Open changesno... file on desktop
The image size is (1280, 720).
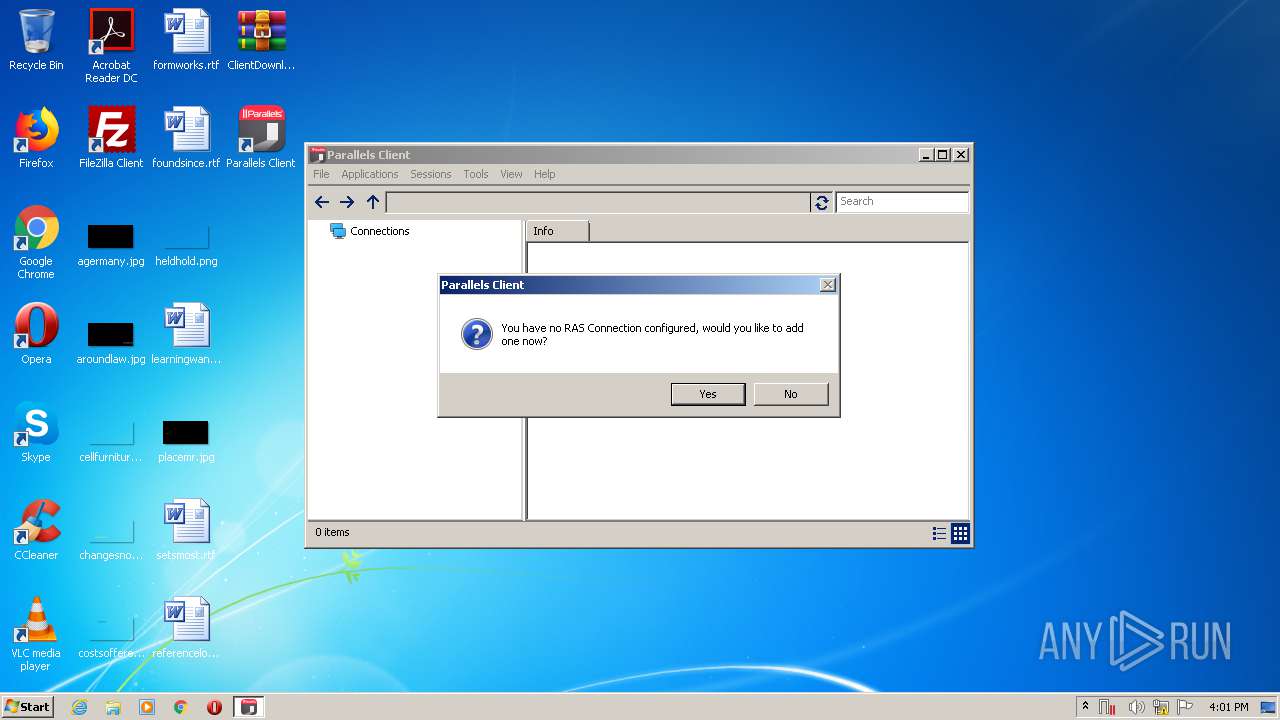tap(111, 539)
